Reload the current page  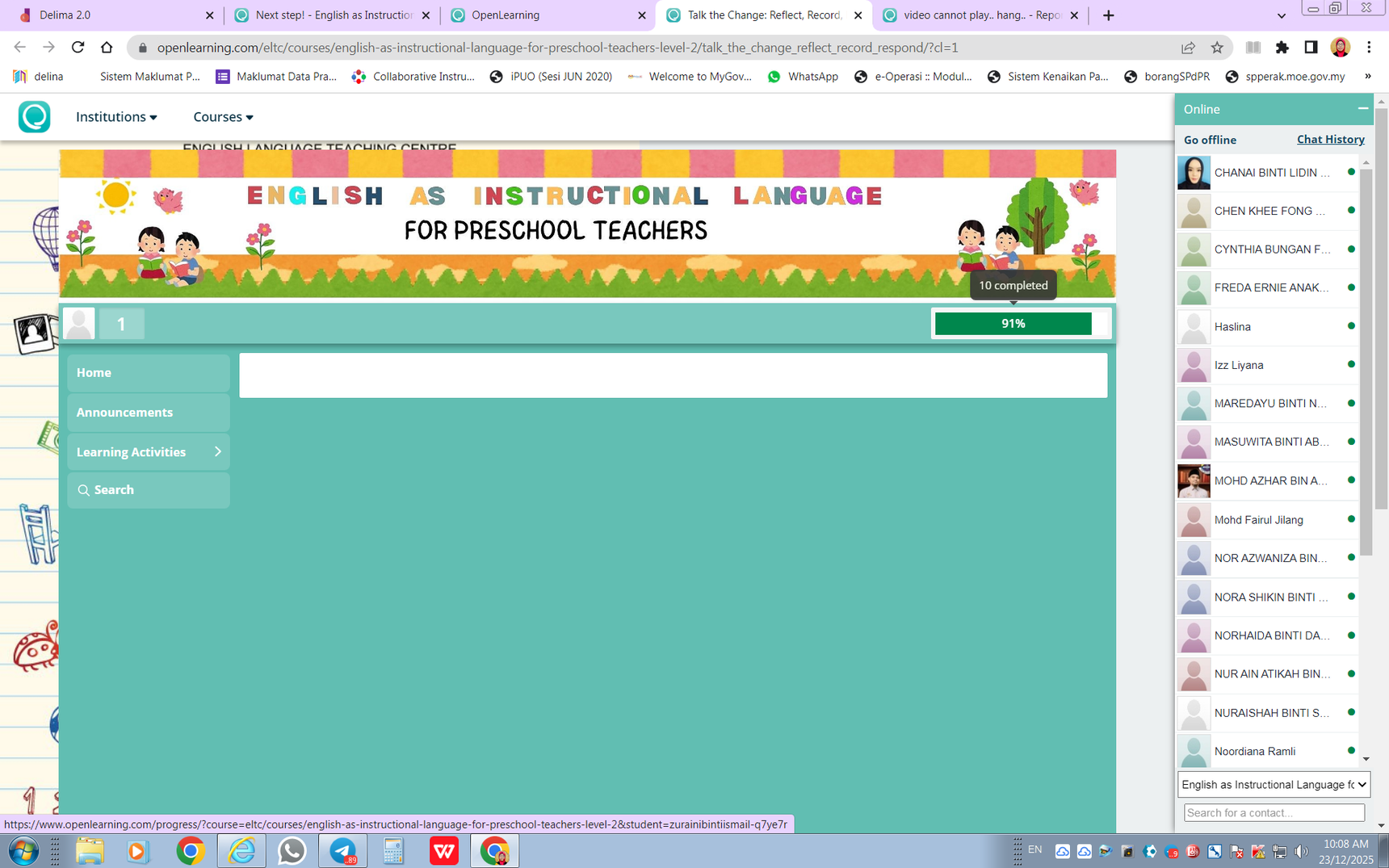(78, 48)
